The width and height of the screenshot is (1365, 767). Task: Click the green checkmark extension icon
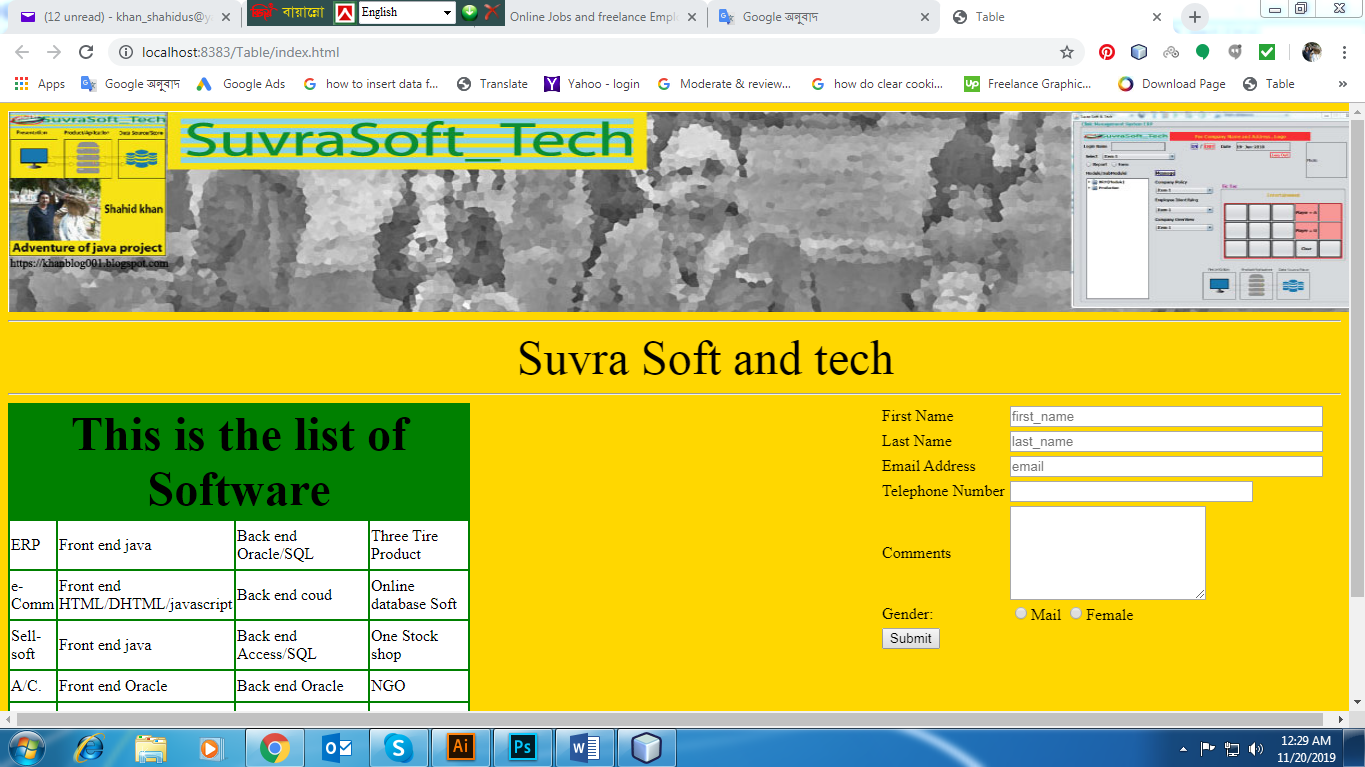1267,52
